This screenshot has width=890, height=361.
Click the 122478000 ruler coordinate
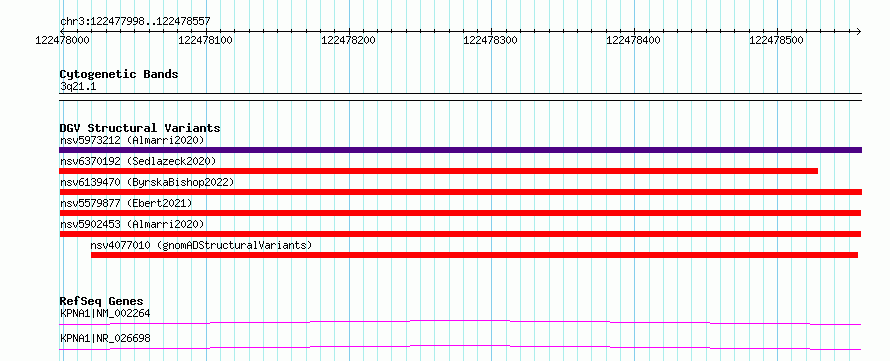(x=62, y=41)
